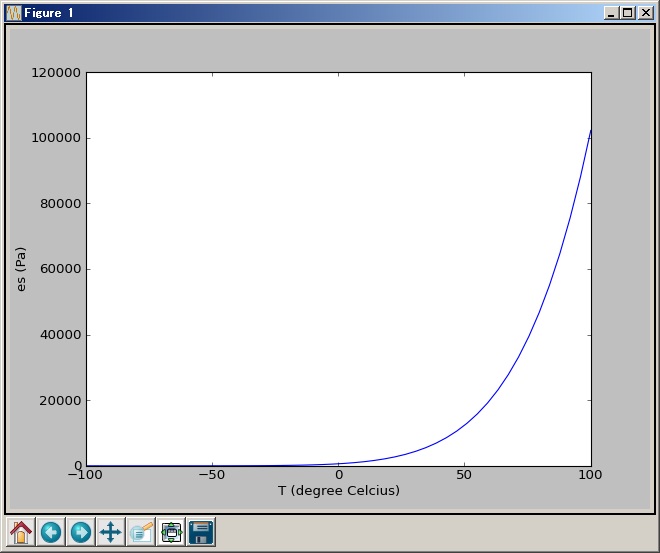660x553 pixels.
Task: Click the 50 x-axis tick label
Action: [x=464, y=474]
